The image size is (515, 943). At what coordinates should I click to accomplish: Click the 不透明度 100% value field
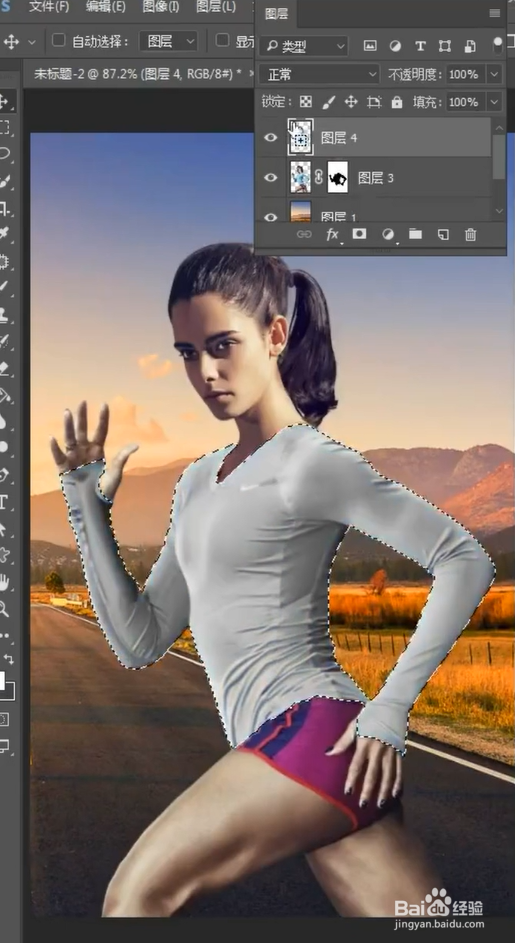pyautogui.click(x=464, y=75)
